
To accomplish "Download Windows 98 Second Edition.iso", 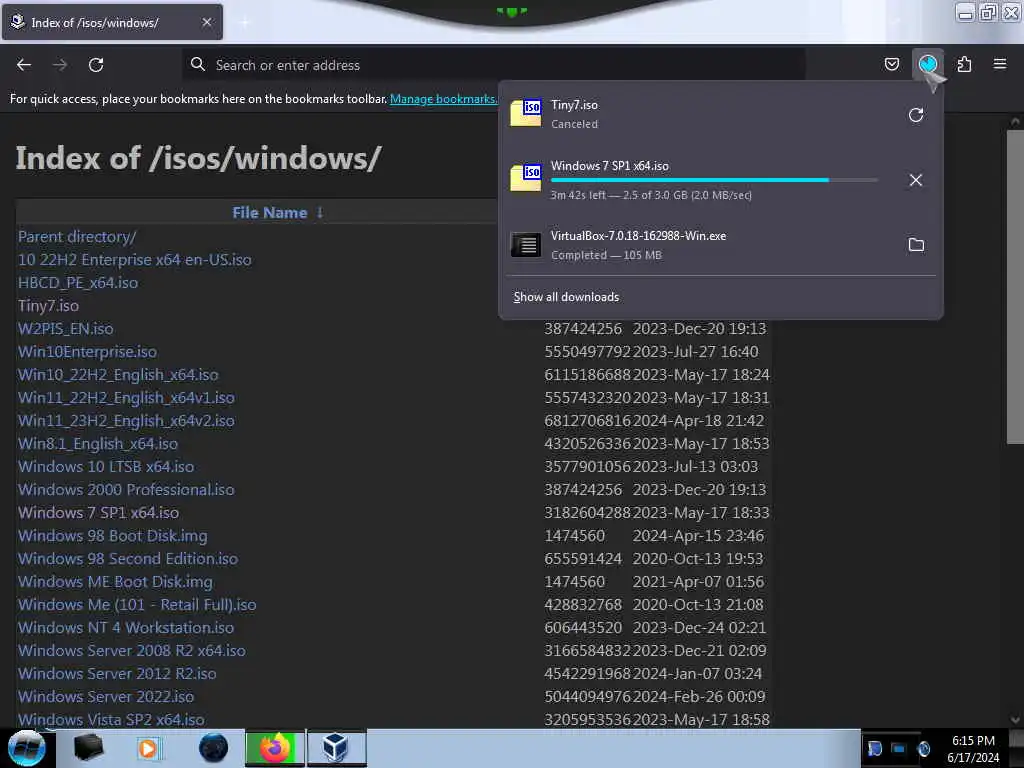I will tap(128, 558).
